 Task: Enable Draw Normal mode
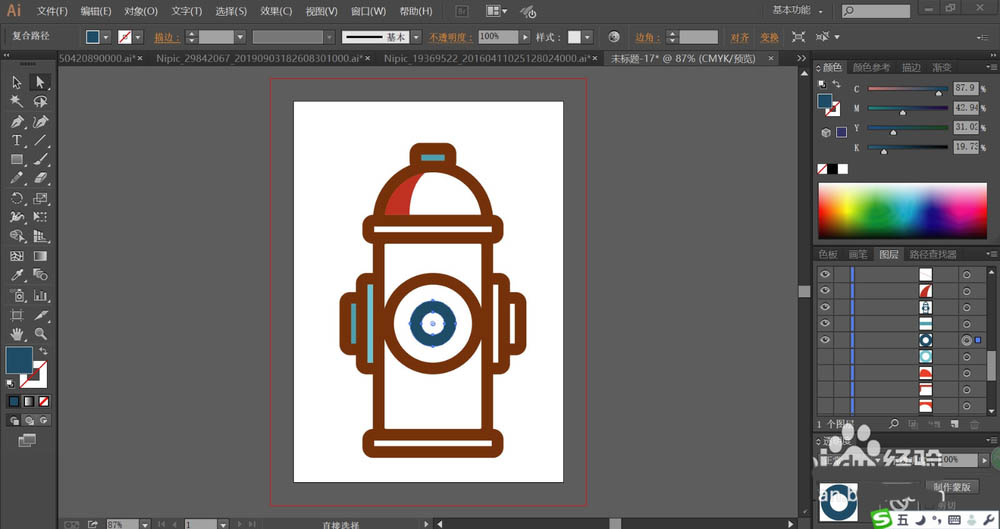pyautogui.click(x=14, y=421)
